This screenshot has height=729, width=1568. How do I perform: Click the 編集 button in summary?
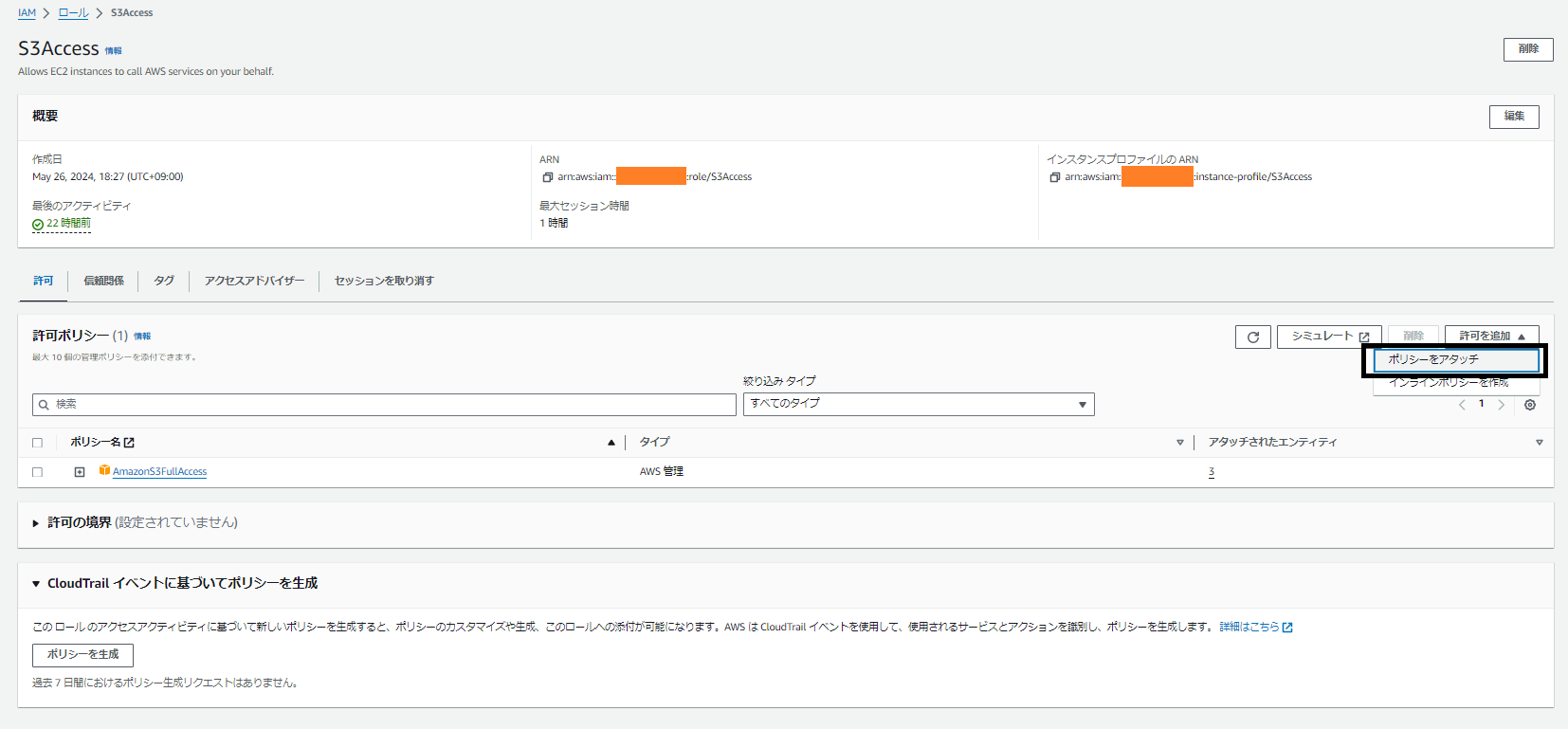[x=1514, y=117]
